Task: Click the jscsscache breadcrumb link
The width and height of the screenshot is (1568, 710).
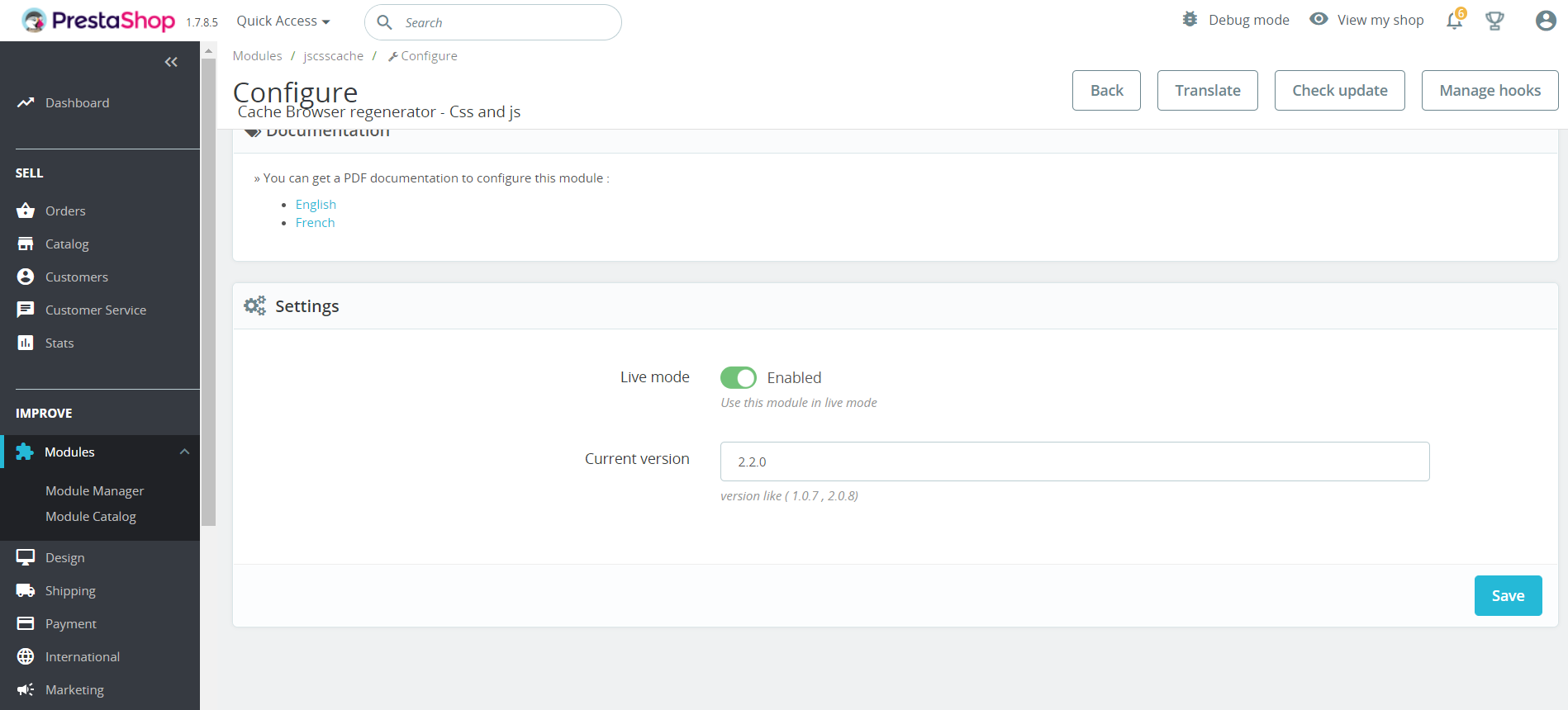Action: [x=333, y=55]
